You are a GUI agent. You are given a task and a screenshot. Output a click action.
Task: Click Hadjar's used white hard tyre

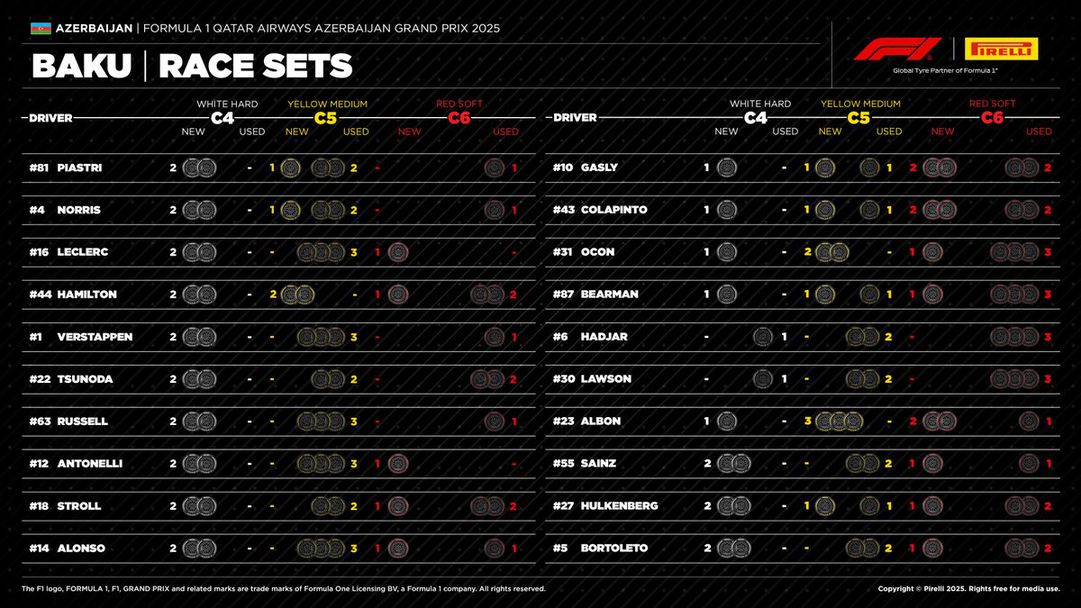(763, 337)
